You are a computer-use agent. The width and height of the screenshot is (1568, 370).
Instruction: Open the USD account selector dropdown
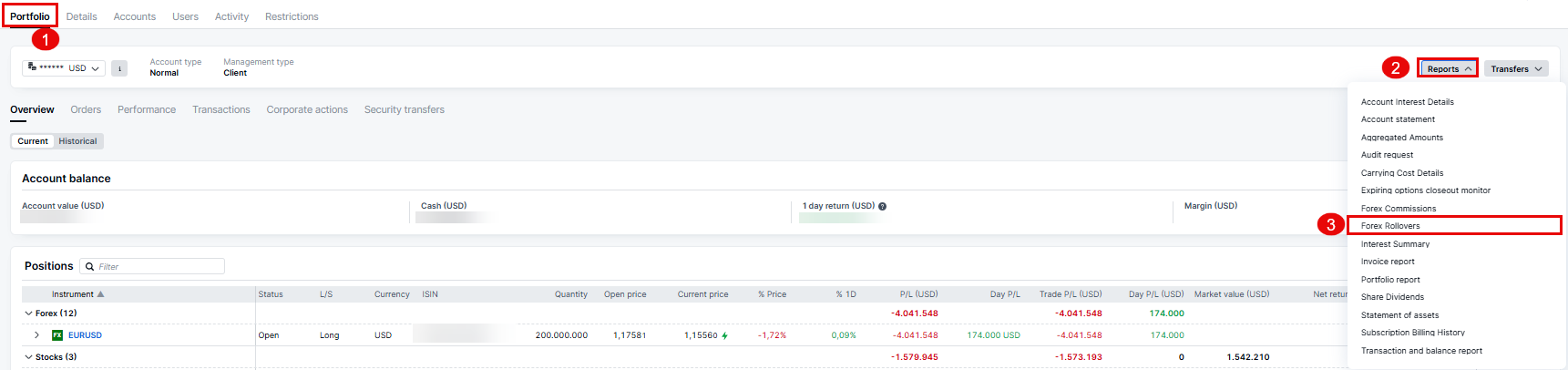tap(64, 68)
